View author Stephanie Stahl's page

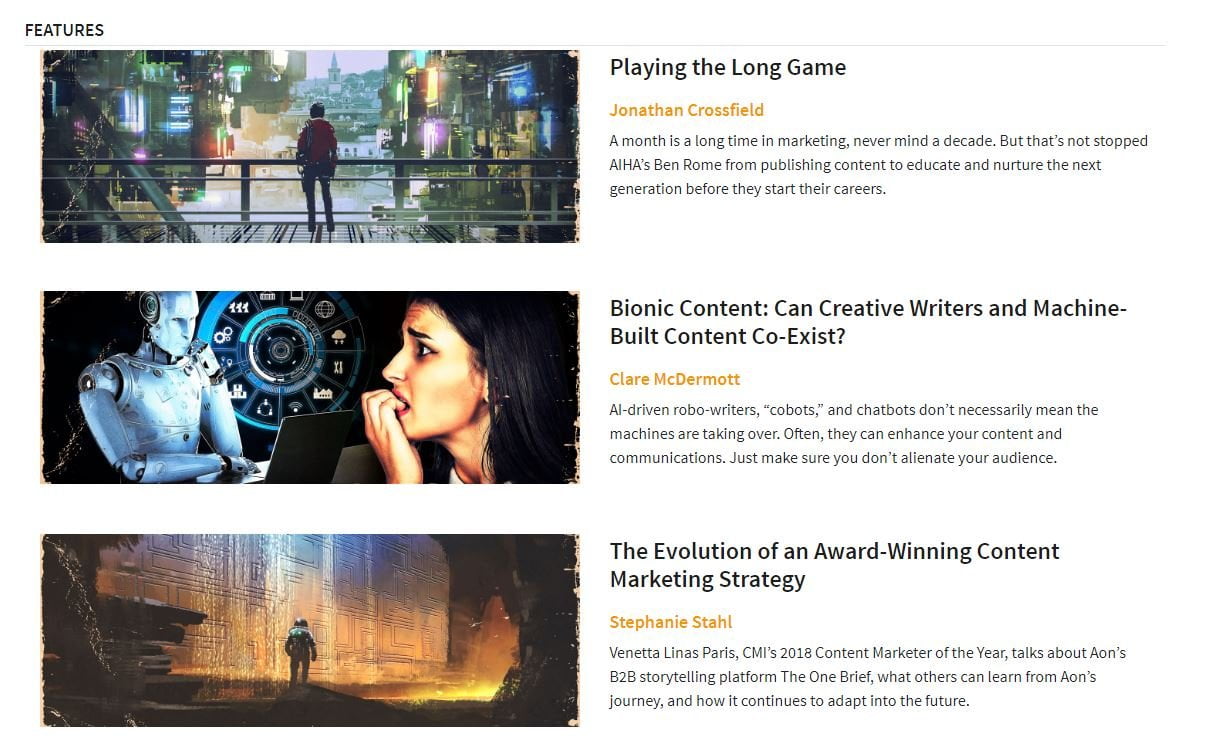pos(671,622)
